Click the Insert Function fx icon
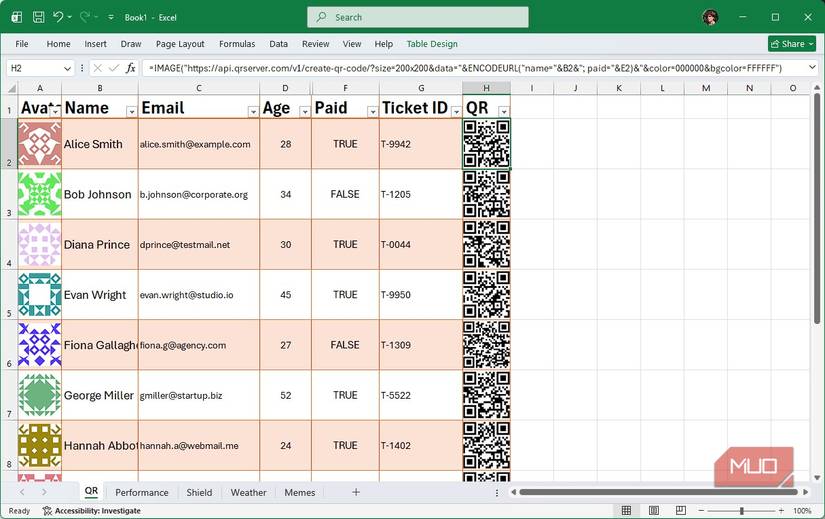The width and height of the screenshot is (825, 519). coord(130,68)
